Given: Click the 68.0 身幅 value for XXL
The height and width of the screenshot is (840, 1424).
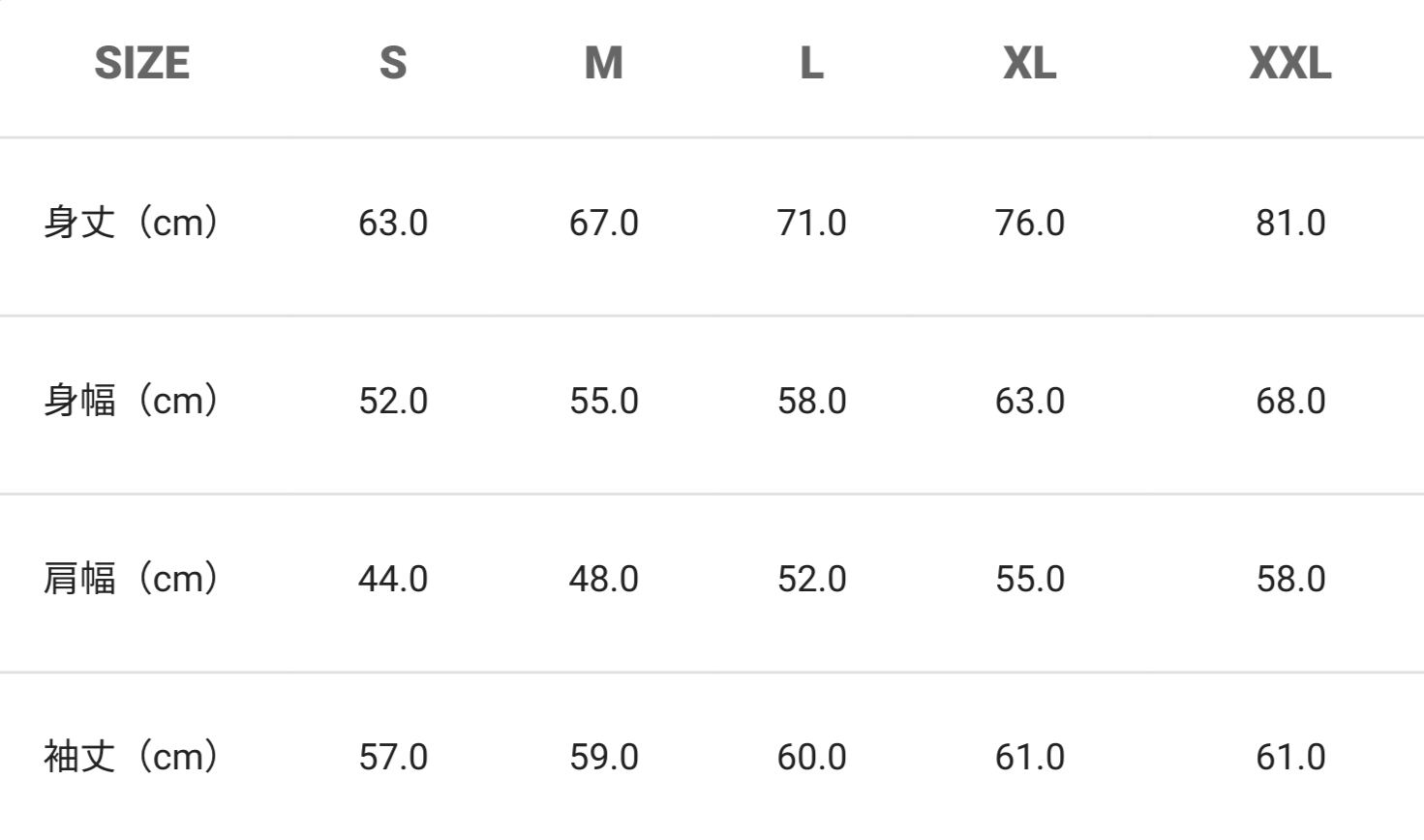Looking at the screenshot, I should pos(1289,401).
